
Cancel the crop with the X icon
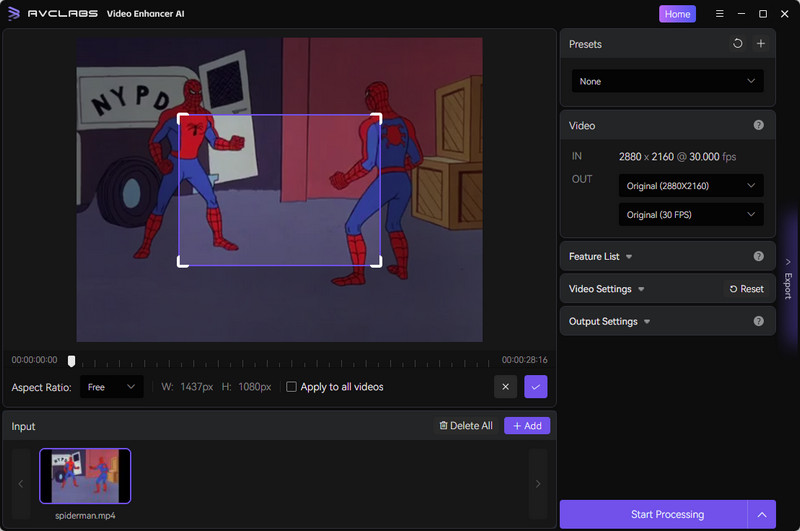(x=505, y=387)
